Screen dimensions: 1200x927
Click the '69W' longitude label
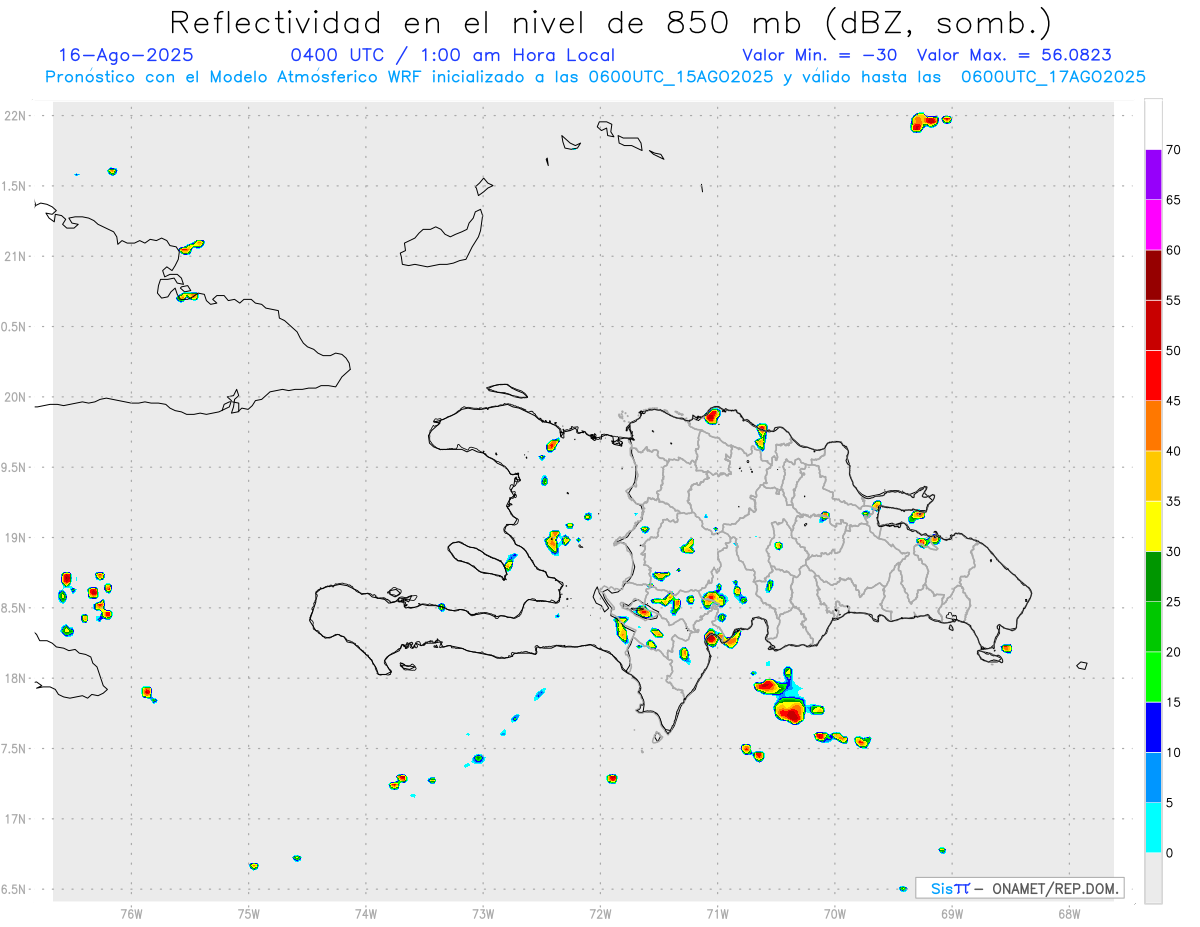[952, 913]
